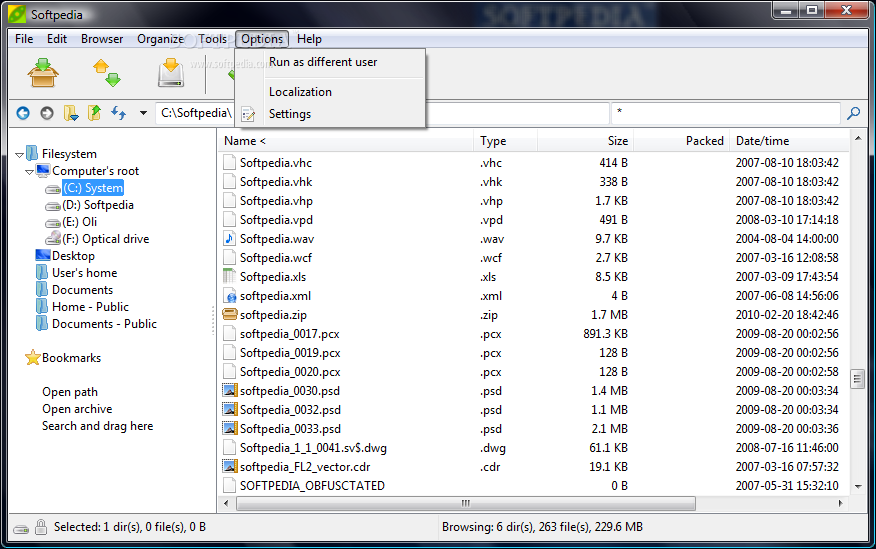Image resolution: width=876 pixels, height=549 pixels.
Task: Click the softpedia.zip archive icon
Action: pyautogui.click(x=230, y=314)
